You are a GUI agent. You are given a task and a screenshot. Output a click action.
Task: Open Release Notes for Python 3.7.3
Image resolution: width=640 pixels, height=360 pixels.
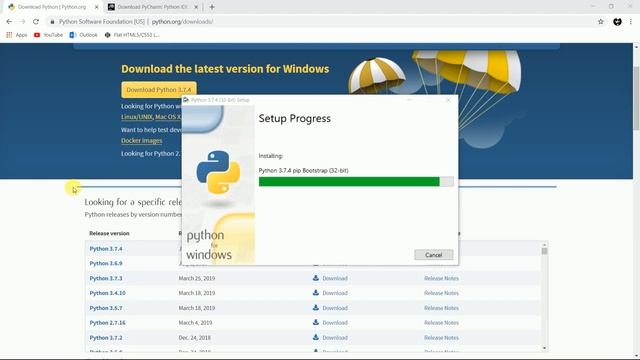click(x=441, y=278)
